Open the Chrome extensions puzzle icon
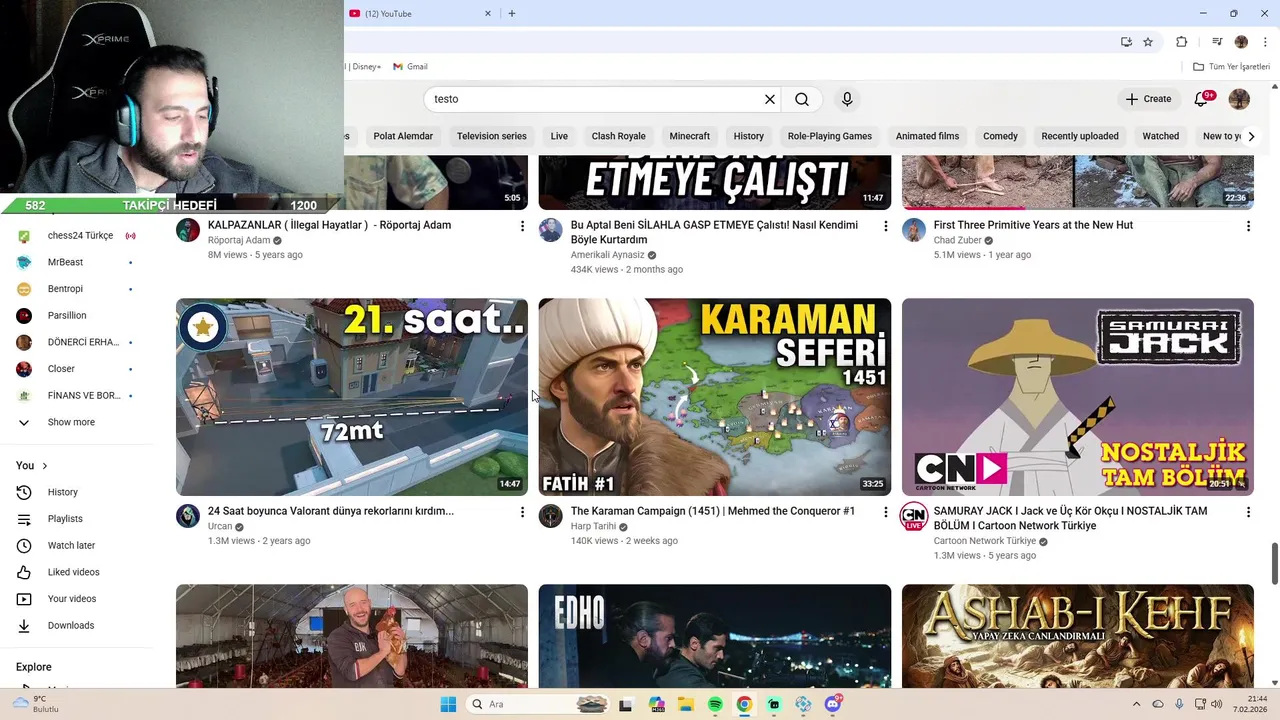The height and width of the screenshot is (720, 1280). point(1181,42)
